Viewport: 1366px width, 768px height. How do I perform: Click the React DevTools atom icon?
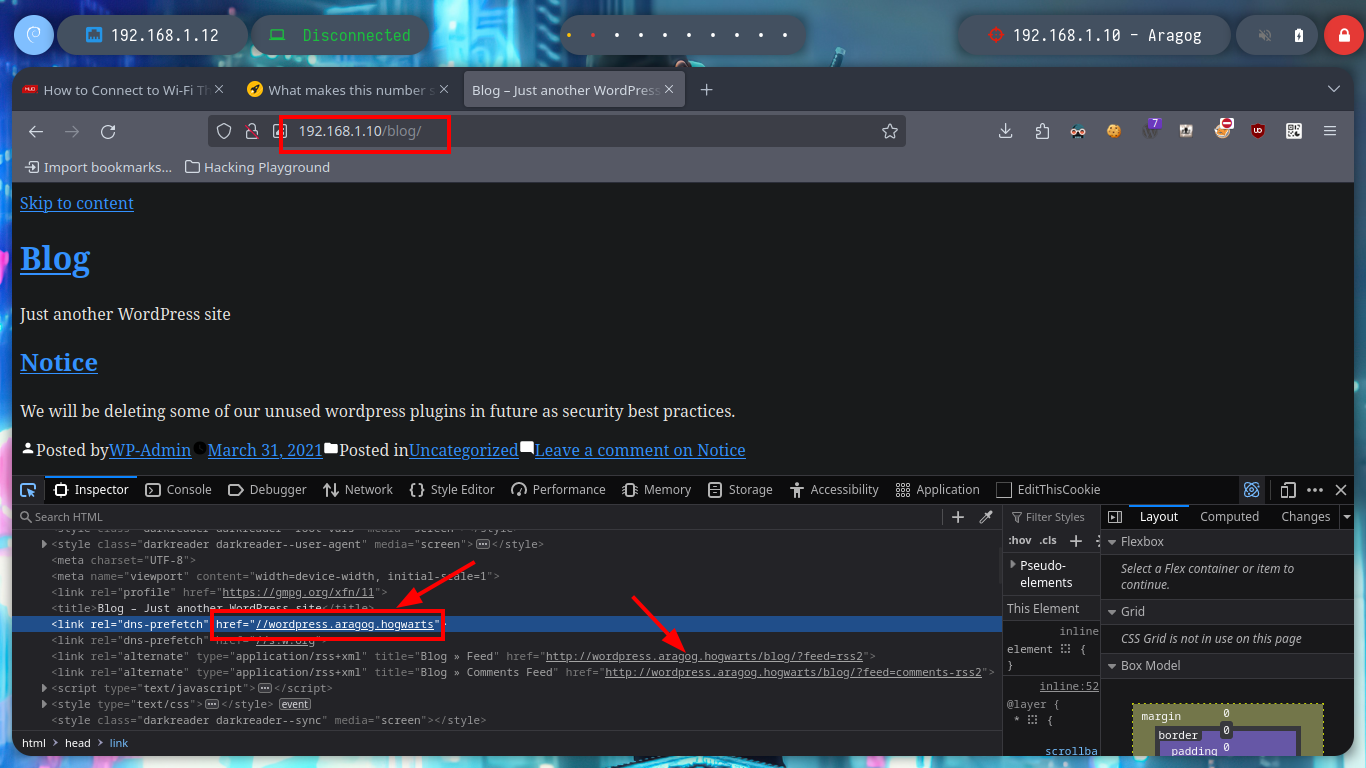tap(1251, 490)
